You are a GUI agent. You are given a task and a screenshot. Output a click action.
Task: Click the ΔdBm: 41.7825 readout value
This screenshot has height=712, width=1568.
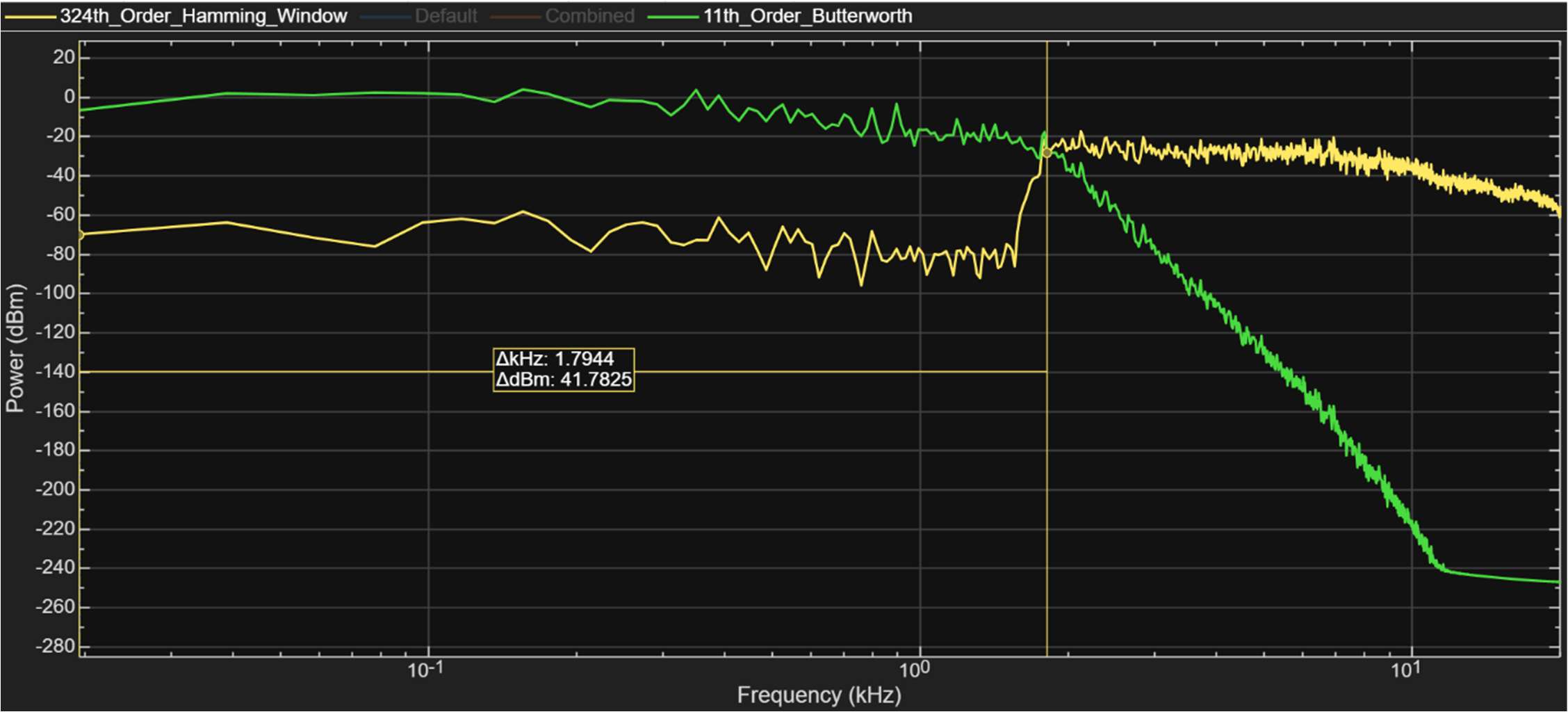click(564, 380)
